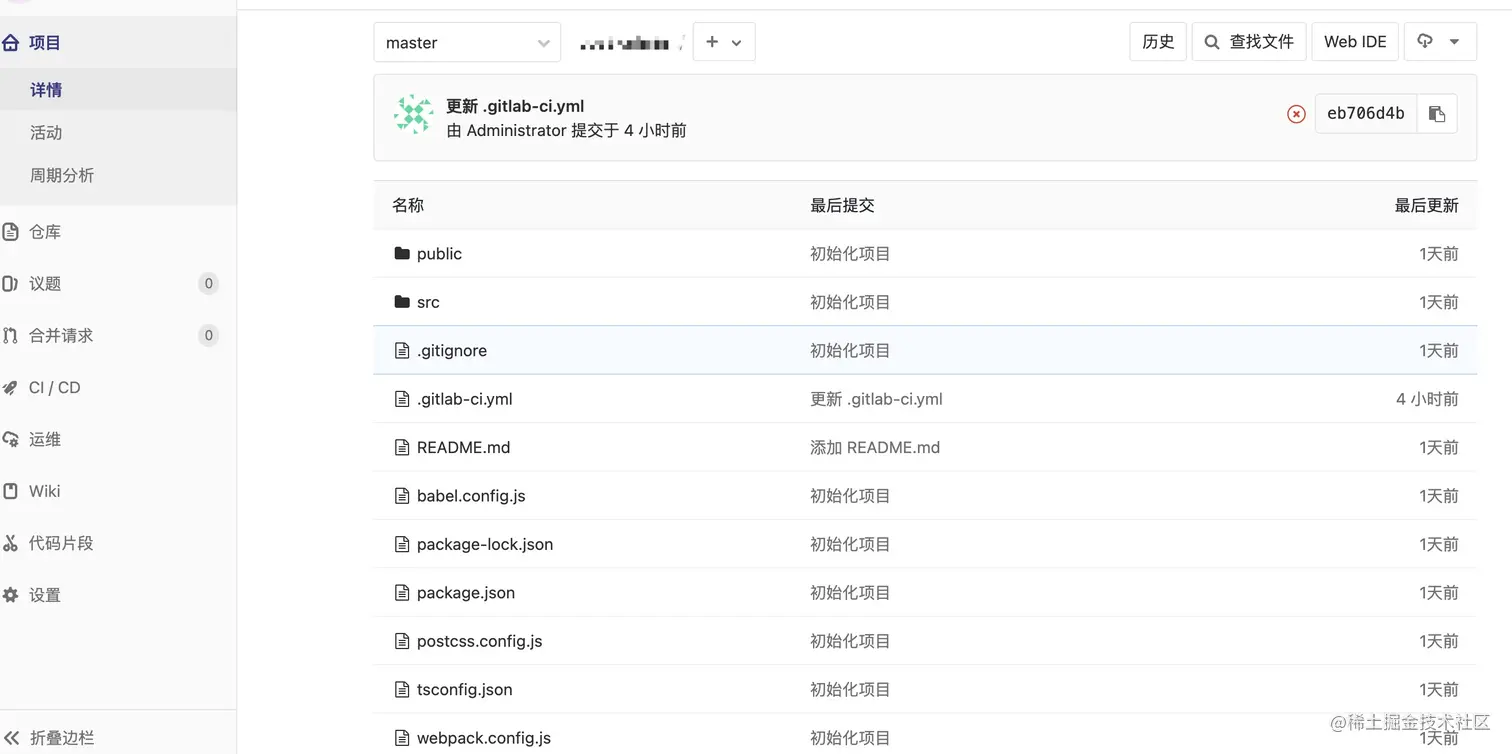Expand the plus add-file dropdown
The image size is (1512, 754).
click(x=724, y=42)
